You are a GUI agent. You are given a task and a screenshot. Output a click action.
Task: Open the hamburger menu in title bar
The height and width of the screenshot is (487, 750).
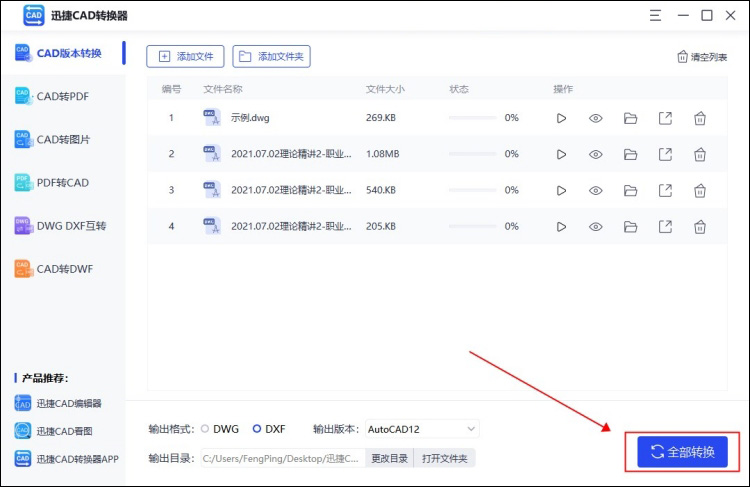655,15
